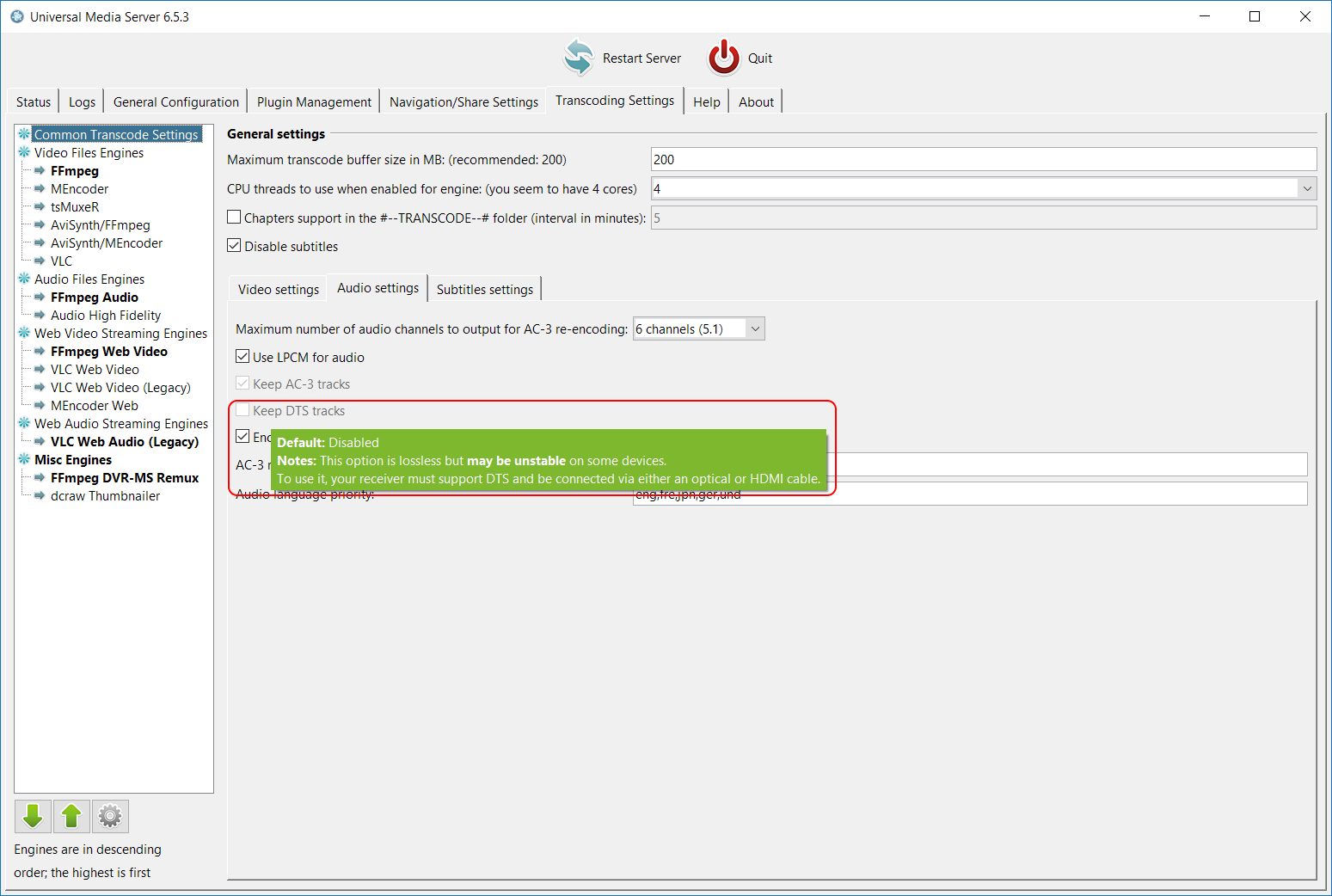Click arrow icon beside VLC engine
The height and width of the screenshot is (896, 1332).
tap(40, 261)
